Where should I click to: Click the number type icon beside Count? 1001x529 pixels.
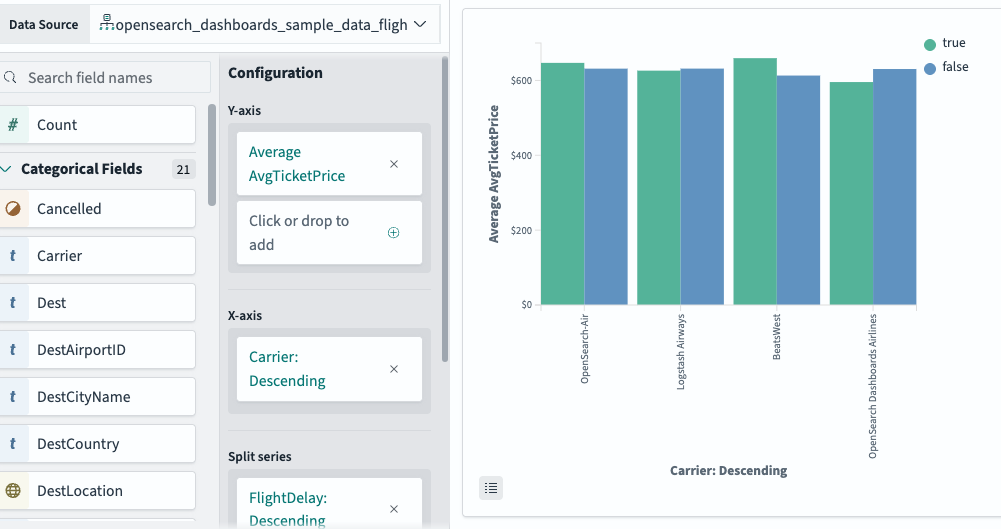tap(13, 124)
